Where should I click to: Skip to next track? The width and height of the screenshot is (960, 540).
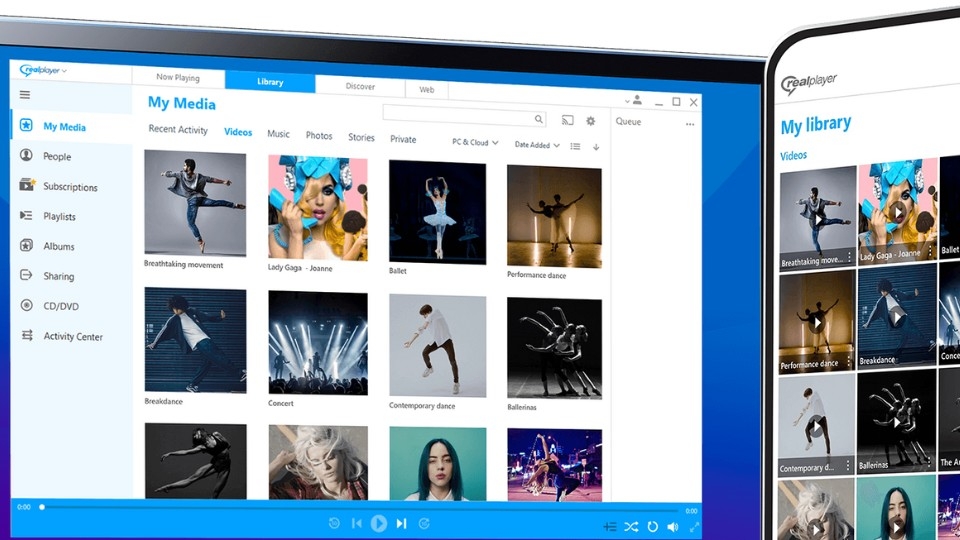point(401,523)
